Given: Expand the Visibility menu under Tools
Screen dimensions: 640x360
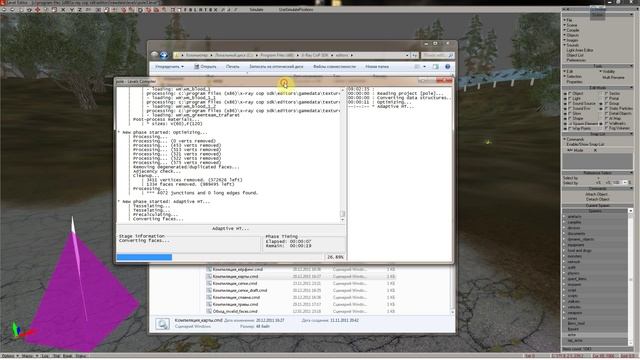Looking at the screenshot, I should point(607,71).
